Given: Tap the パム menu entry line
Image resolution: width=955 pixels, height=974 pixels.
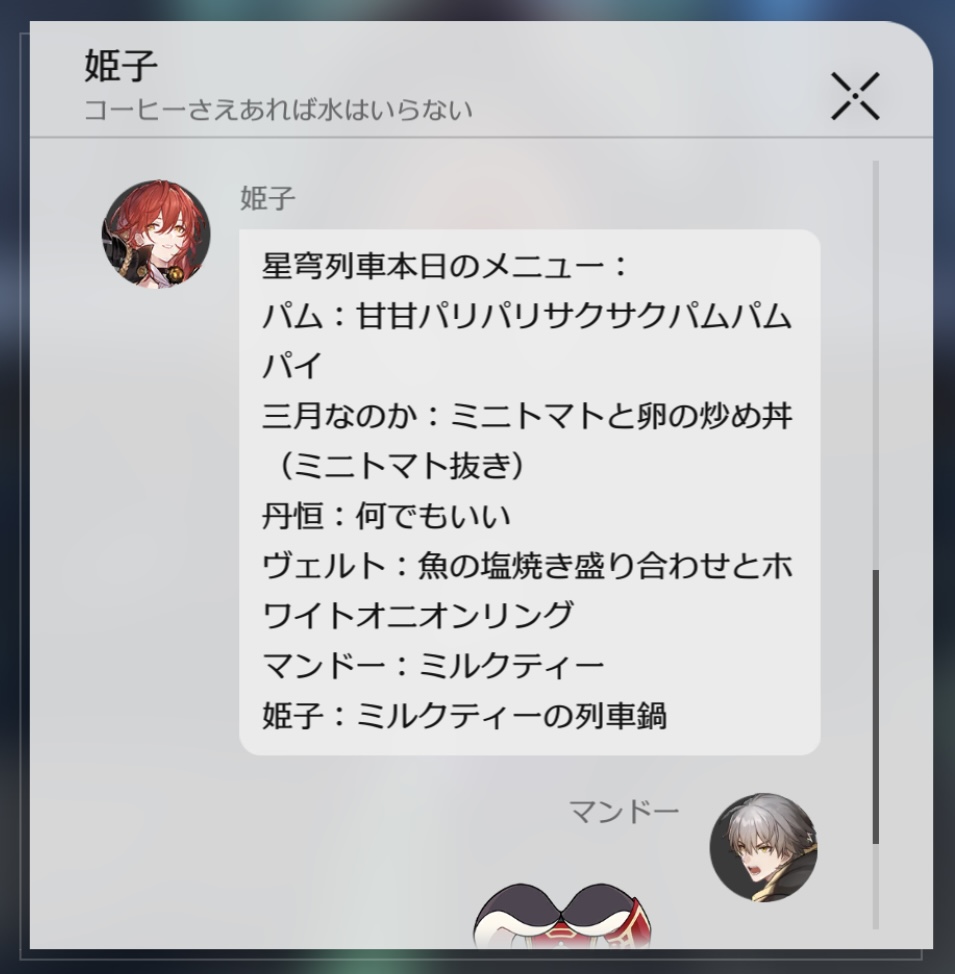Looking at the screenshot, I should (526, 317).
